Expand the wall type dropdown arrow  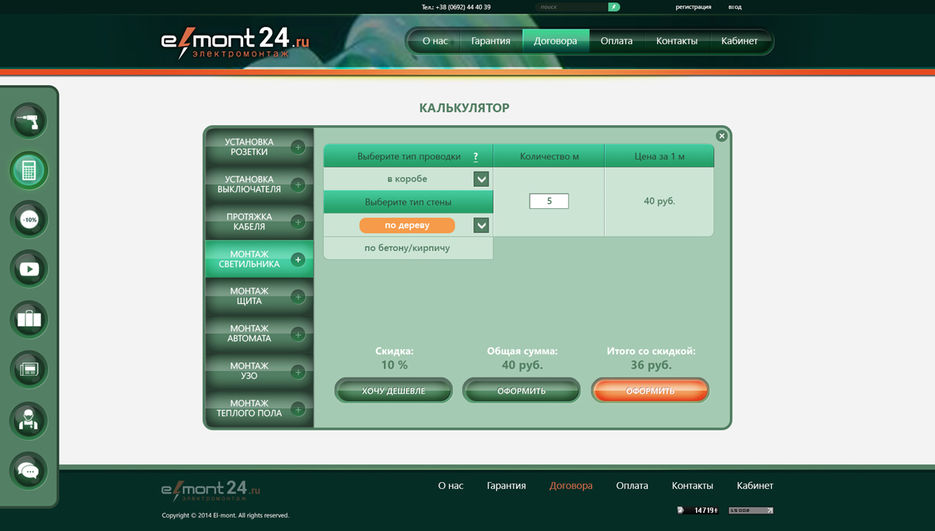pyautogui.click(x=481, y=225)
